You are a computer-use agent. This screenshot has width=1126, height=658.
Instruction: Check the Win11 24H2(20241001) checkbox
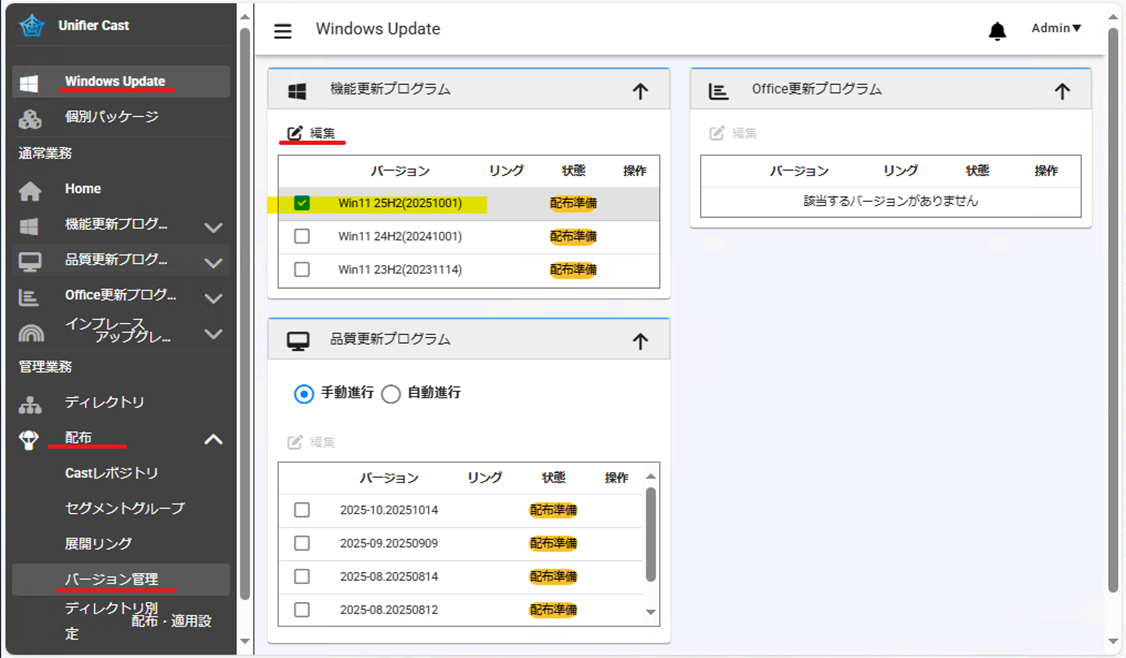(x=302, y=237)
